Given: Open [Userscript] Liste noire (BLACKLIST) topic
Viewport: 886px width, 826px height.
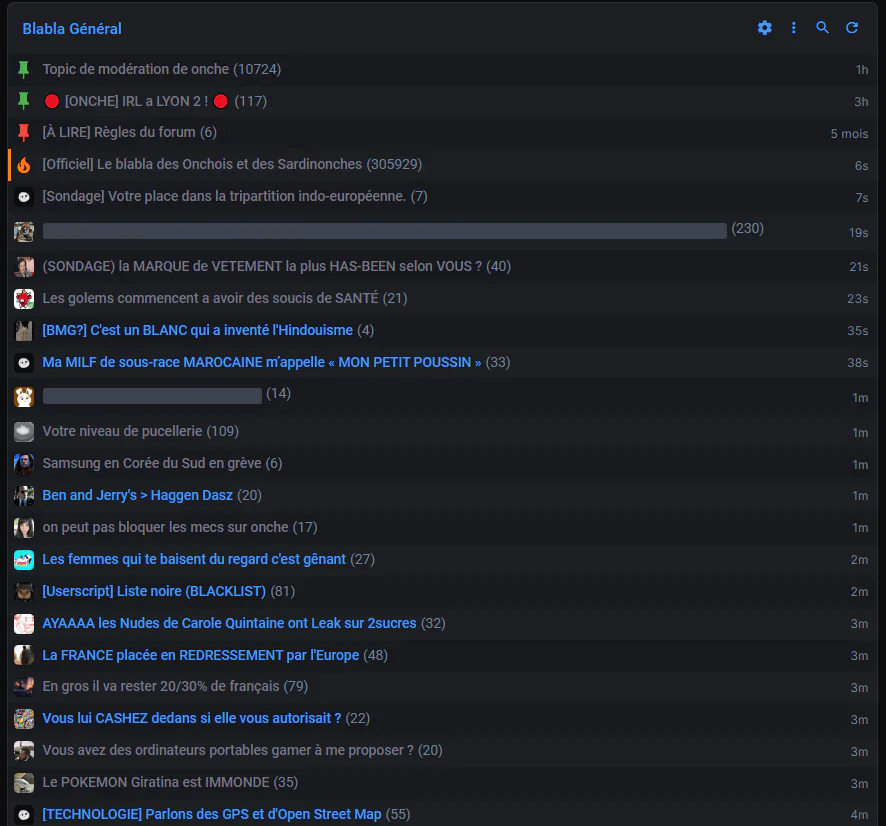Looking at the screenshot, I should [x=154, y=592].
